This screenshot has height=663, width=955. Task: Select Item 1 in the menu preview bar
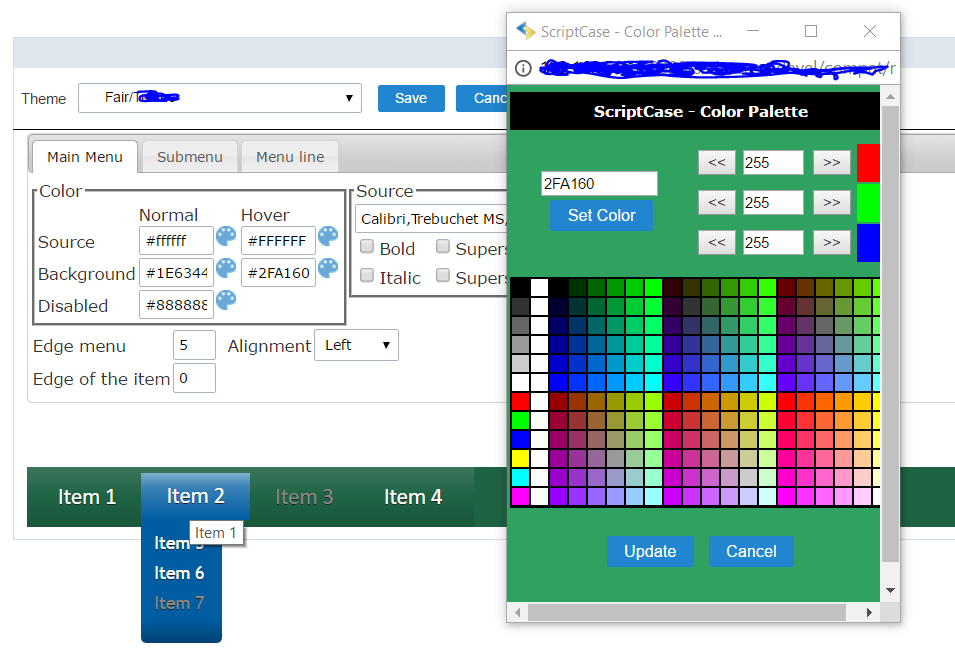[87, 497]
